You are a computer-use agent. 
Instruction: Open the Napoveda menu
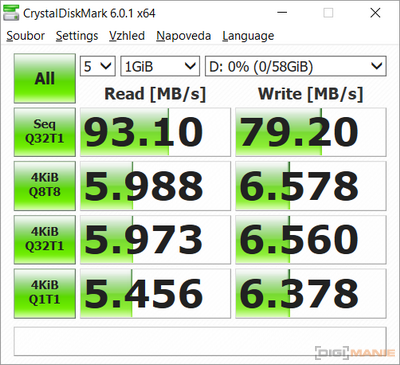184,36
